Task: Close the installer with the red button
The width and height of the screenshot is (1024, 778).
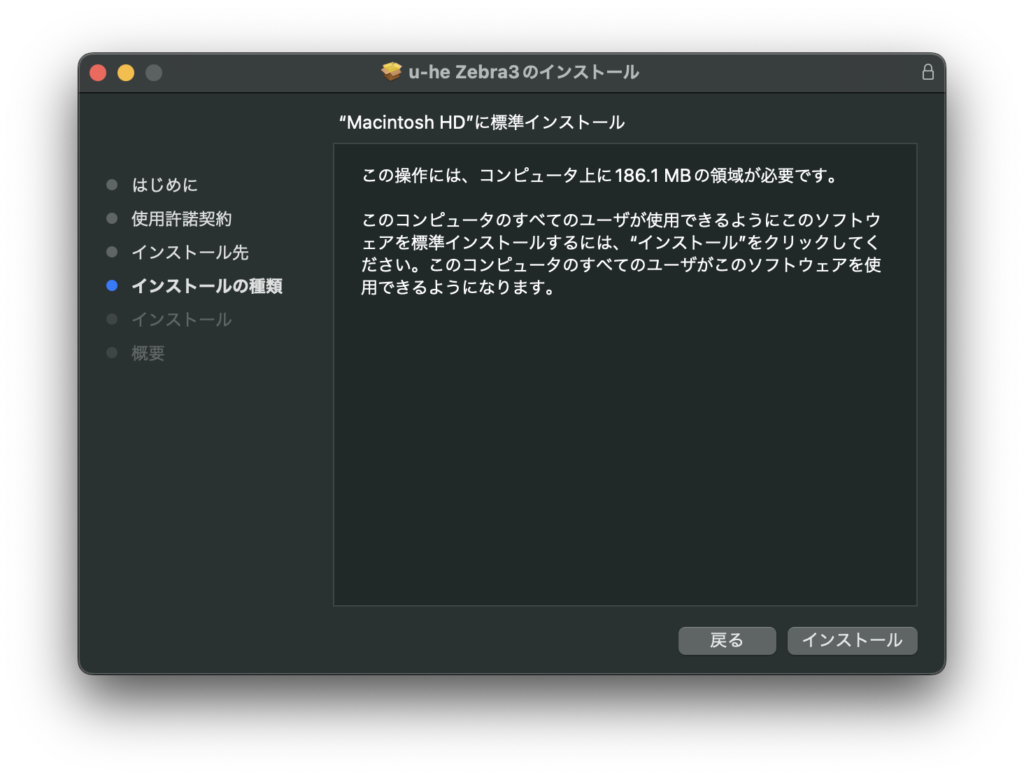Action: click(98, 72)
